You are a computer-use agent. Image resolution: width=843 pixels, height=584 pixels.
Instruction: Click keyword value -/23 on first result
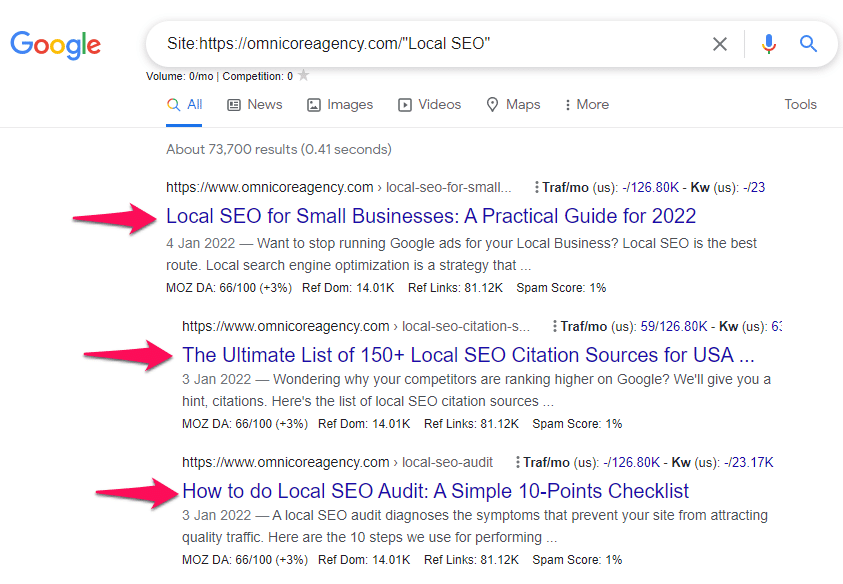click(x=754, y=188)
